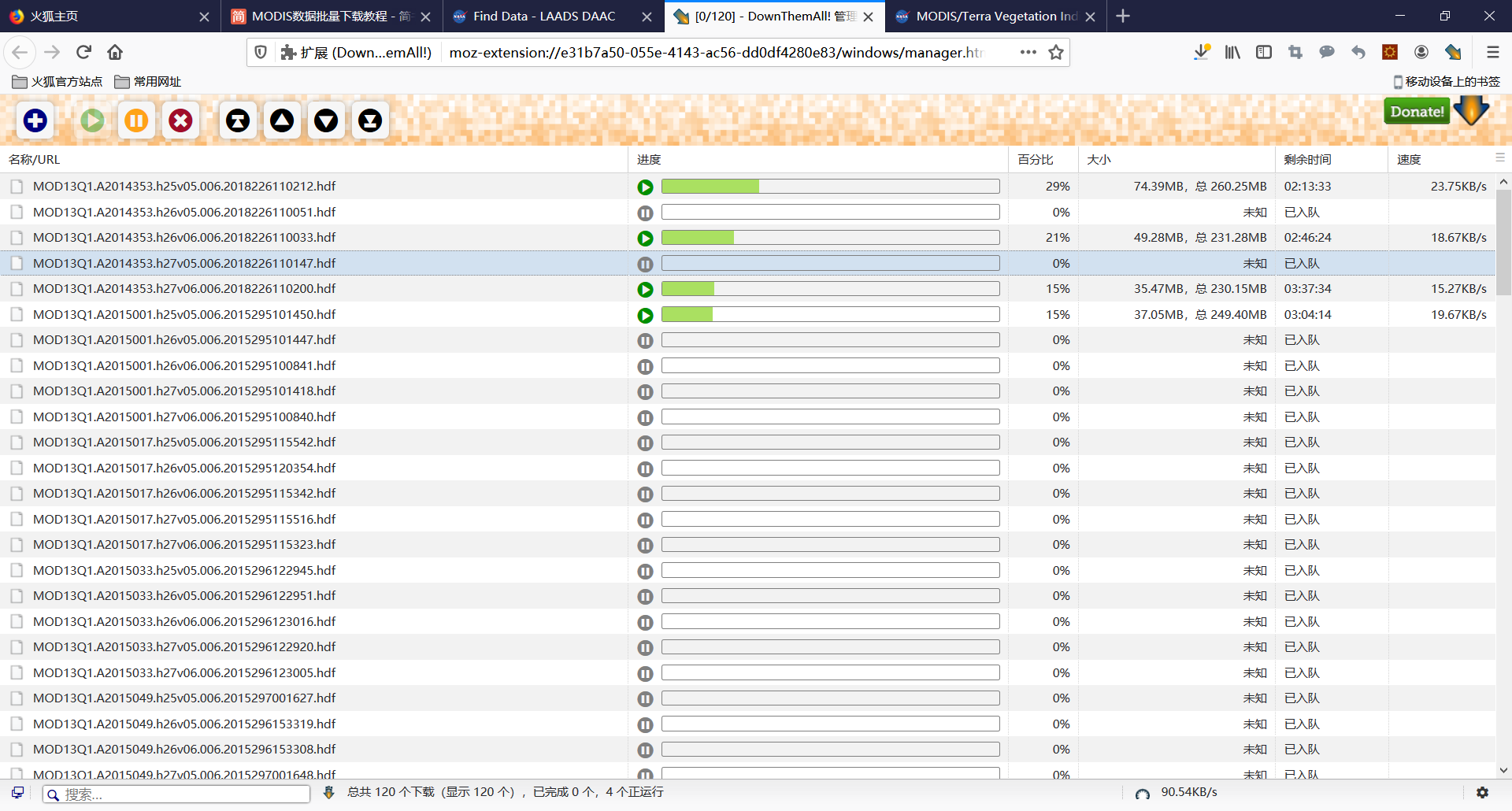Open page actions three-dot menu

[x=1028, y=52]
